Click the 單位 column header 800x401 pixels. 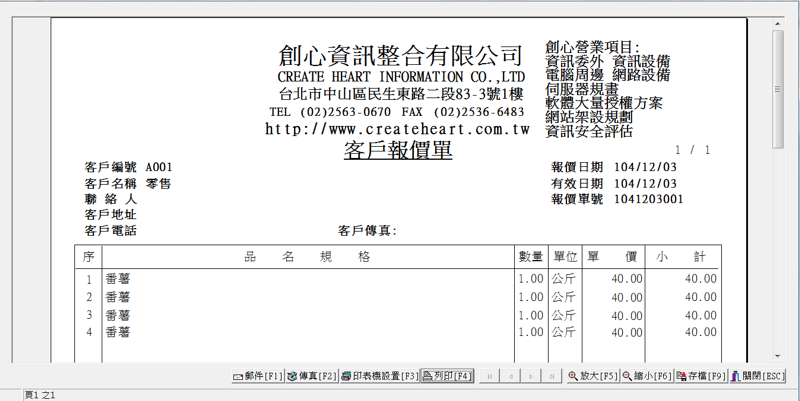(x=565, y=257)
